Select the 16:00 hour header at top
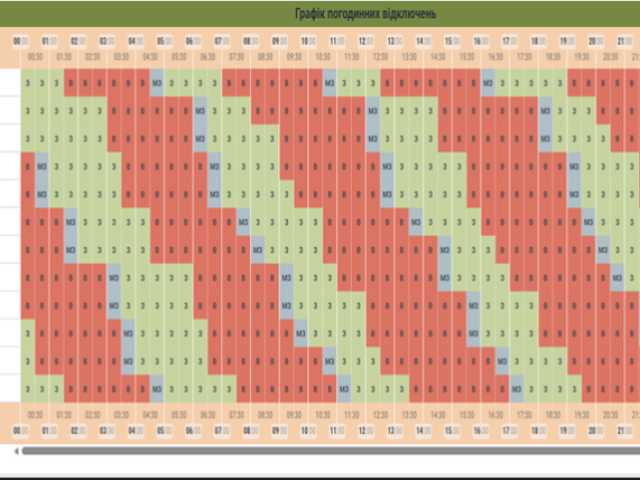 point(483,41)
